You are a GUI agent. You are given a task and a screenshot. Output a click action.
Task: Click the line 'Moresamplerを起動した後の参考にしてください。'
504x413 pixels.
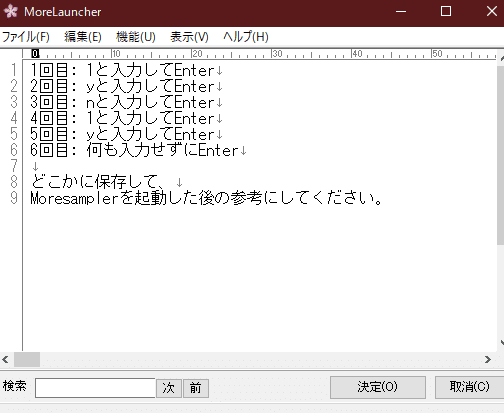pyautogui.click(x=206, y=198)
